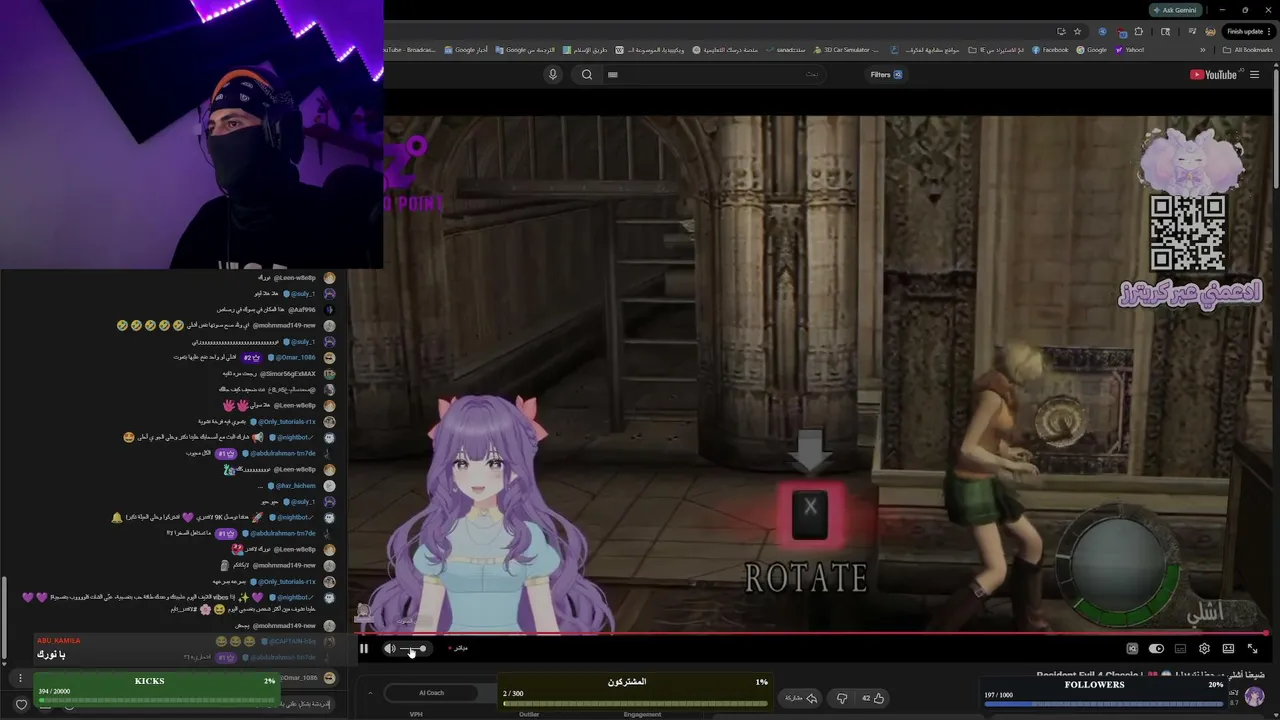
Task: Open the AI Coach button
Action: 432,693
